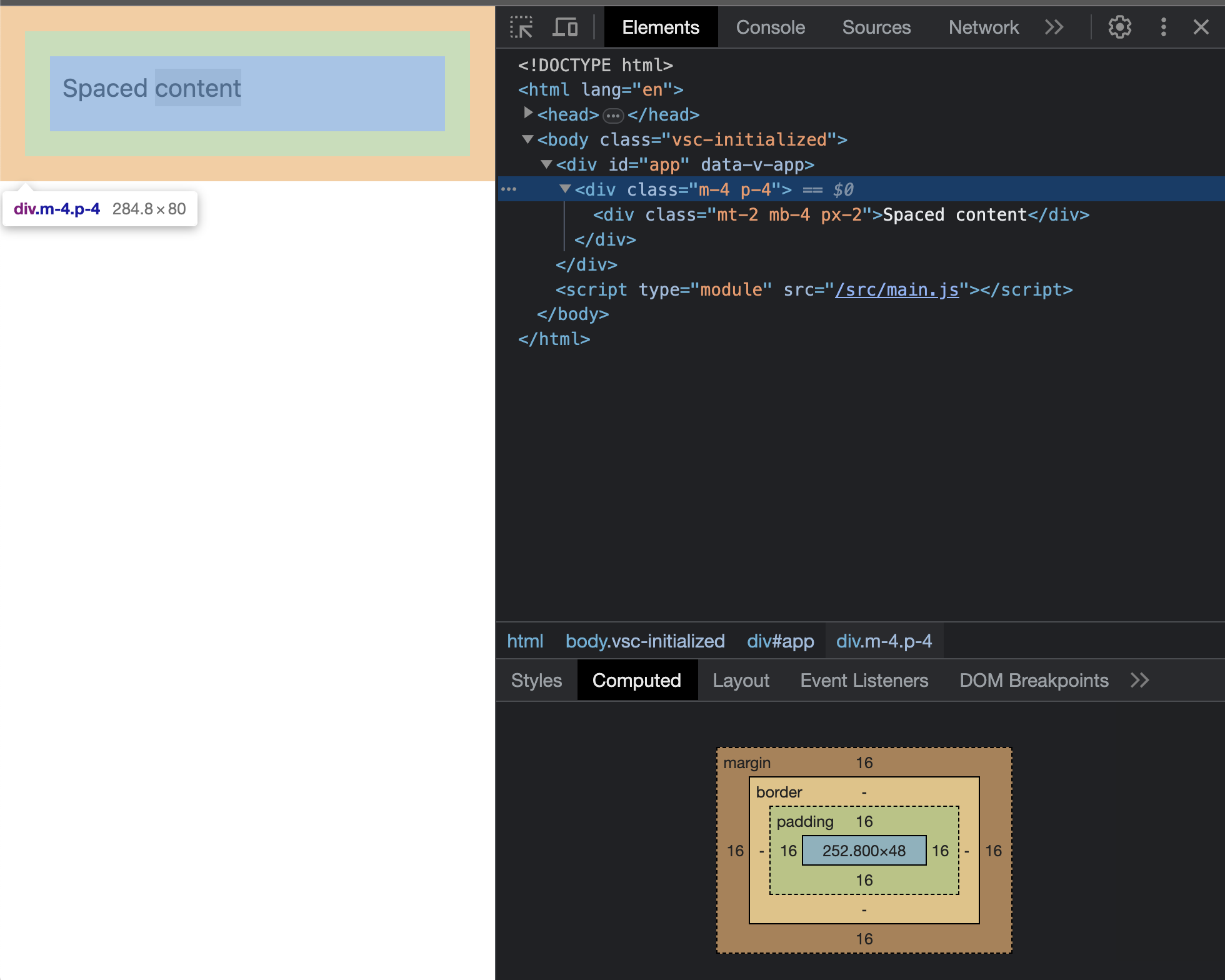Click the padding-left value 16 in box model

point(789,851)
